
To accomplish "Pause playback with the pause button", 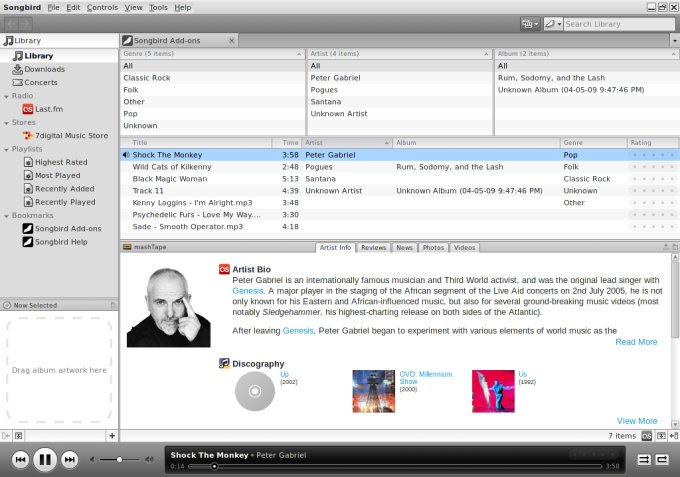I will 45,460.
